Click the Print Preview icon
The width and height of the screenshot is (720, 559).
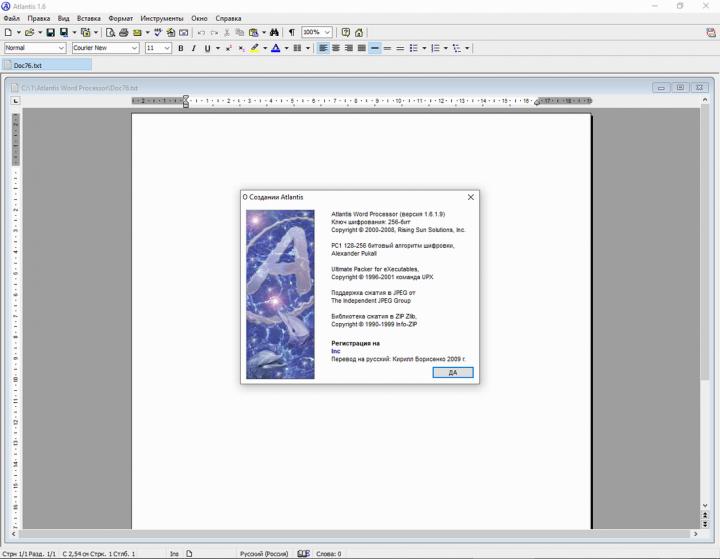[x=110, y=33]
